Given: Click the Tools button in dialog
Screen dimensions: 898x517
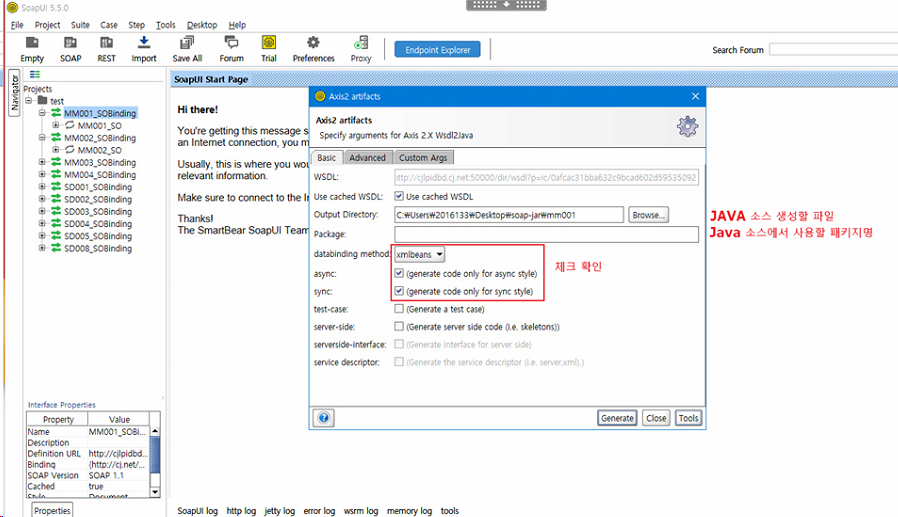Looking at the screenshot, I should [x=688, y=418].
